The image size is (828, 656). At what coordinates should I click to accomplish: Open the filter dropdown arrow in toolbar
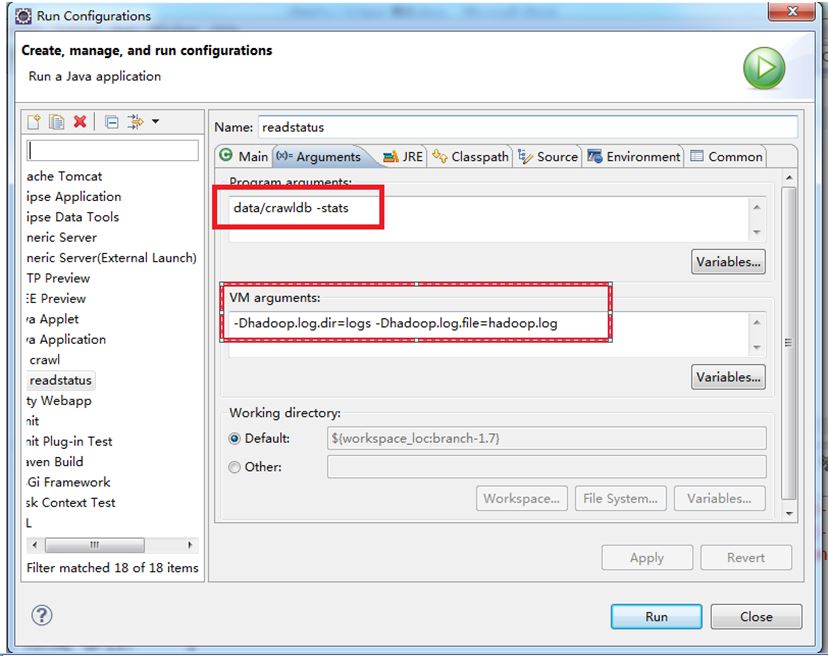pyautogui.click(x=155, y=121)
